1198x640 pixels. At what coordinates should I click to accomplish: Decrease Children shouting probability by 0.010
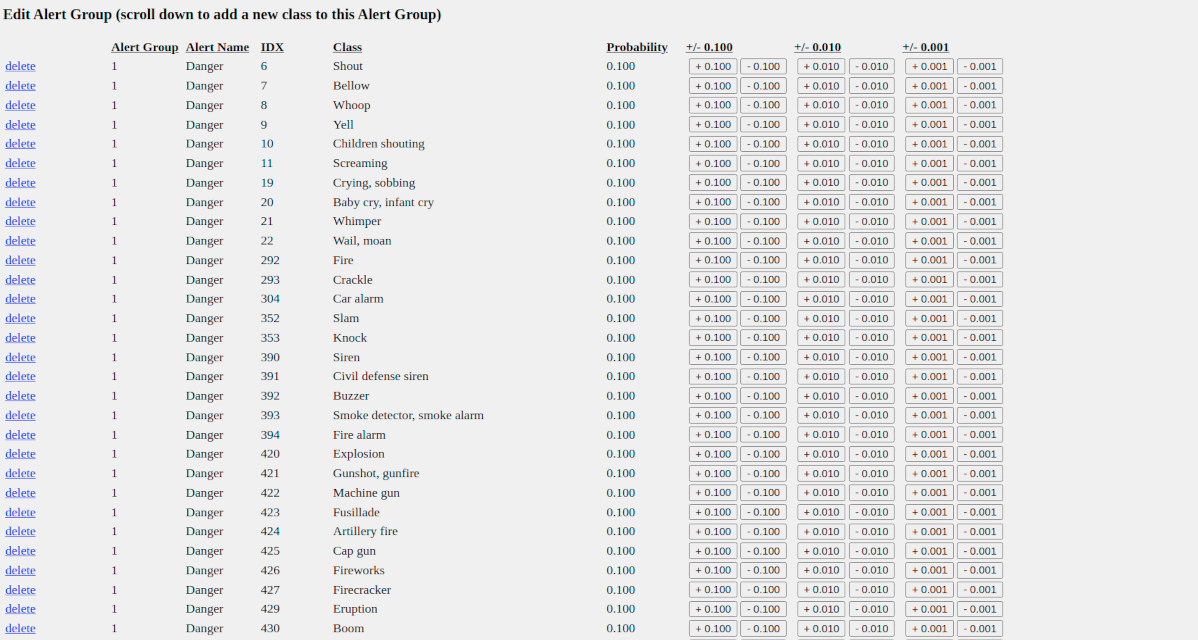(871, 144)
